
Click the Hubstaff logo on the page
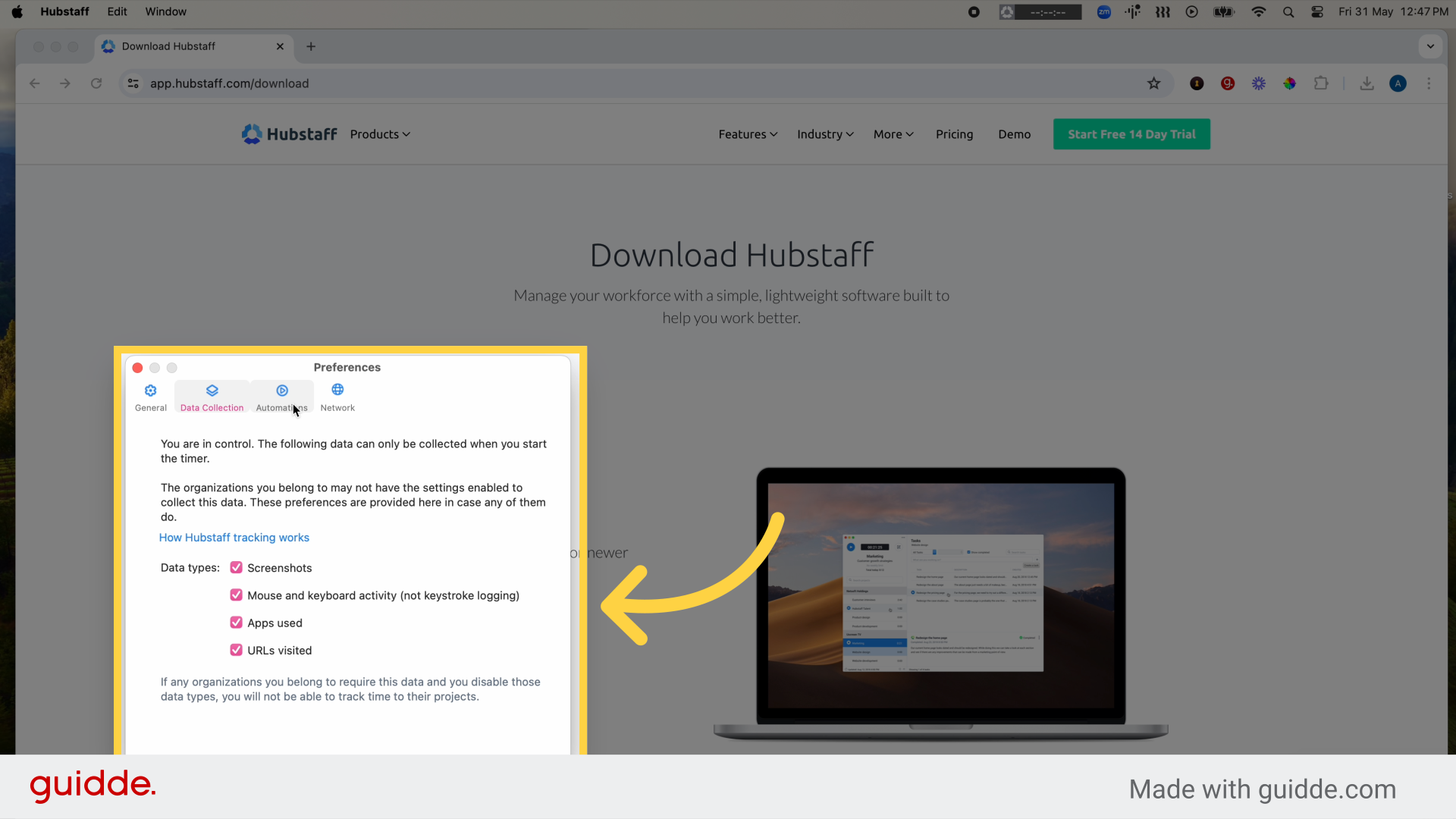coord(289,133)
